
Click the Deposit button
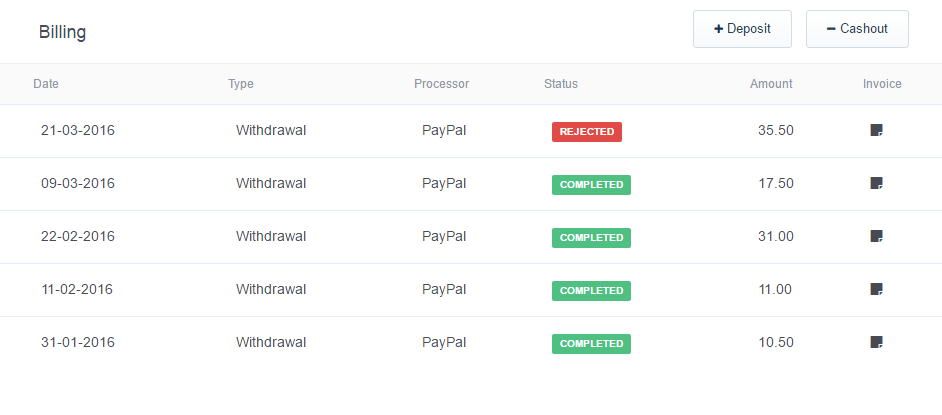[x=742, y=29]
